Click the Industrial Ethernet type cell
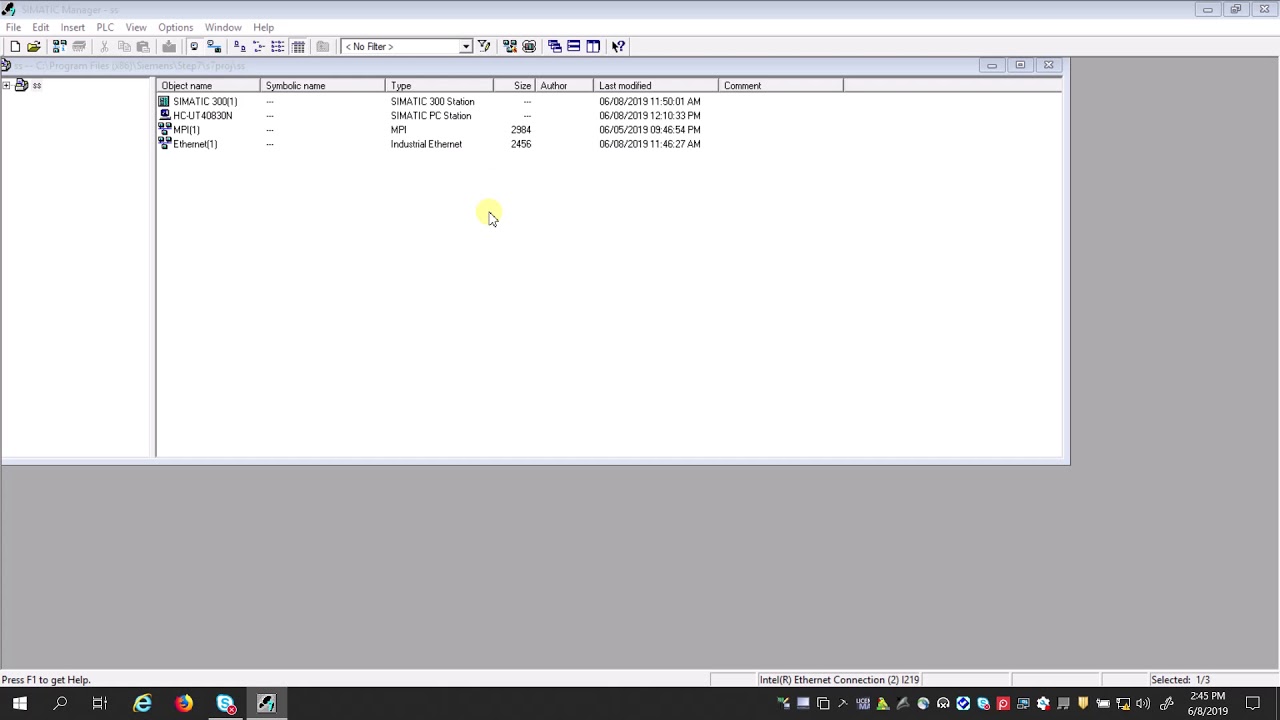The image size is (1280, 720). [426, 144]
